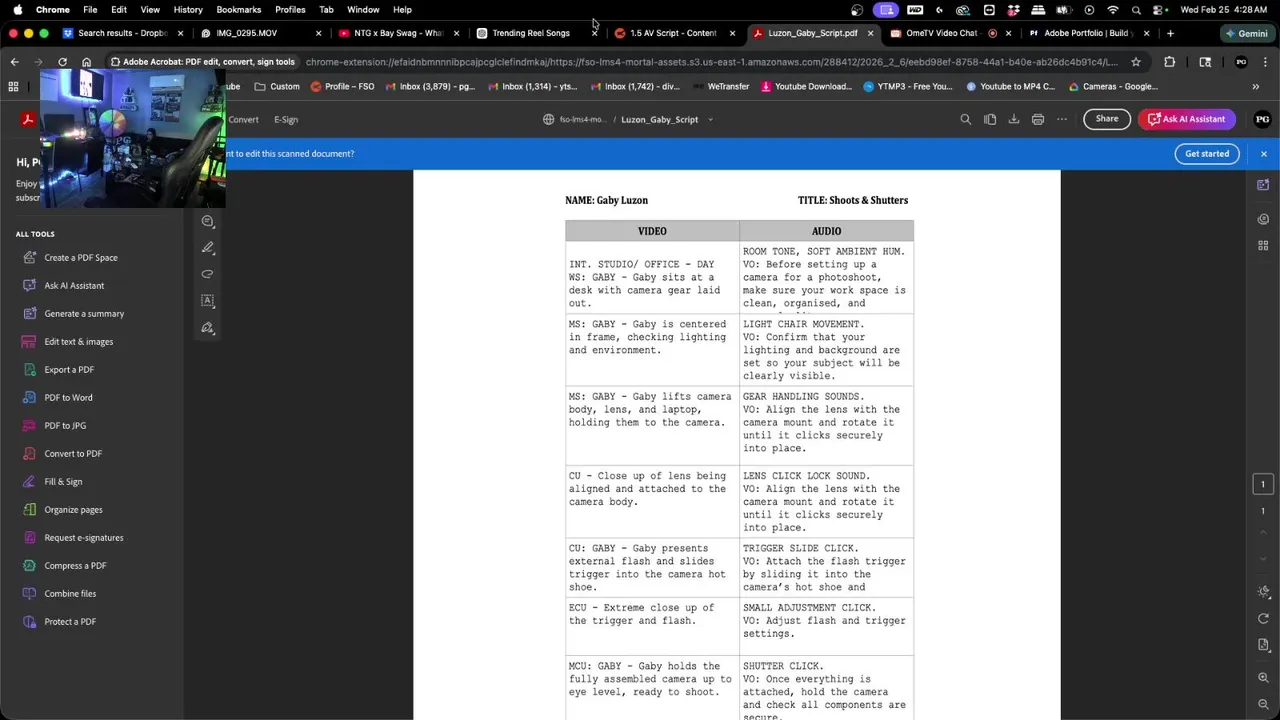Choose Request e-signatures tool

(84, 537)
